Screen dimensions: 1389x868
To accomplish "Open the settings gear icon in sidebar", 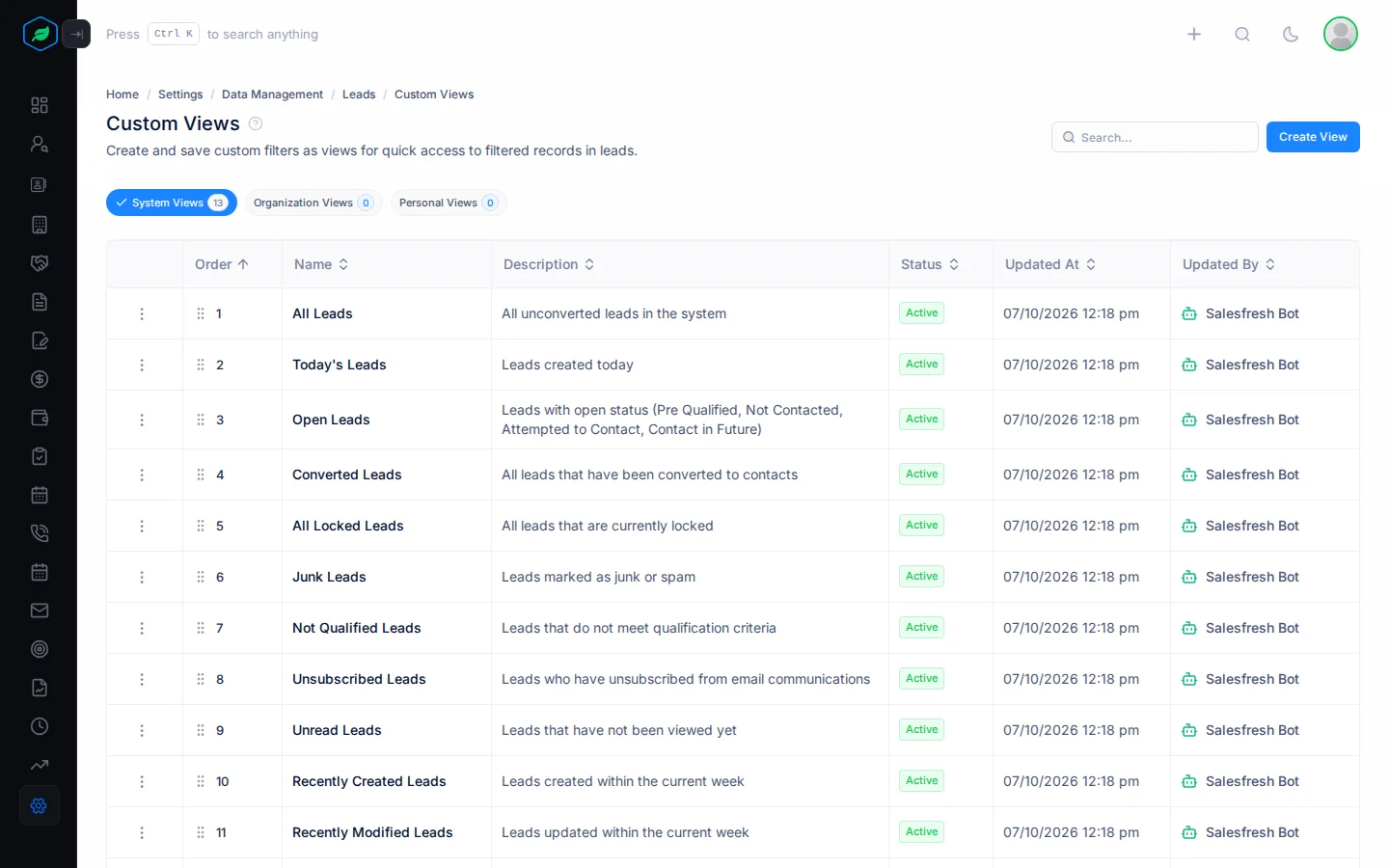I will (40, 805).
